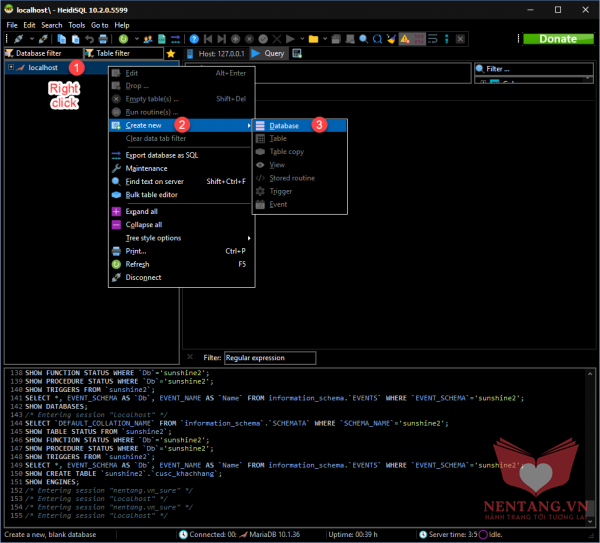Image resolution: width=600 pixels, height=543 pixels.
Task: Close the filter panel with the X
Action: click(190, 357)
